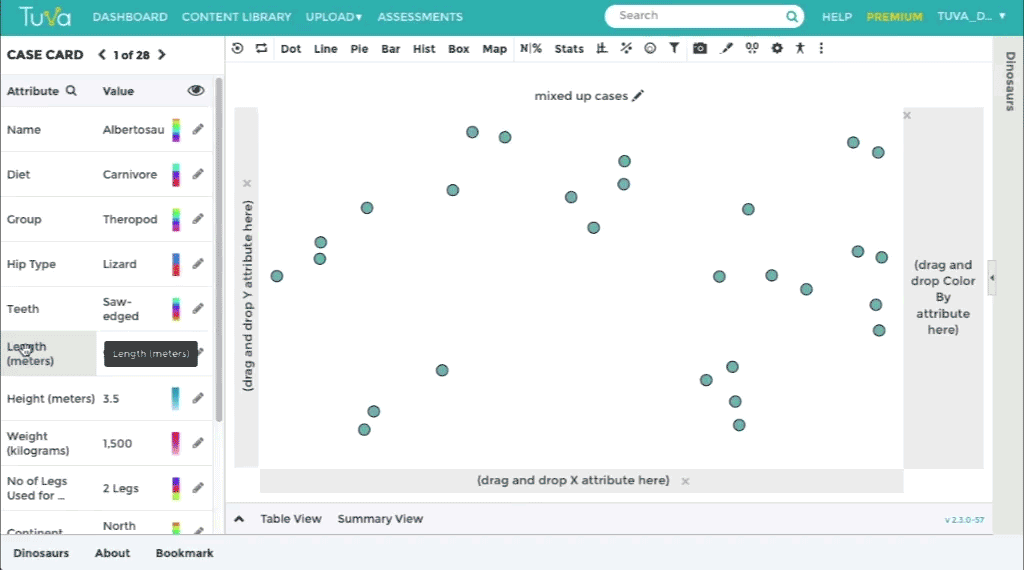1024x570 pixels.
Task: Open CONTENT LIBRARY
Action: [x=236, y=17]
